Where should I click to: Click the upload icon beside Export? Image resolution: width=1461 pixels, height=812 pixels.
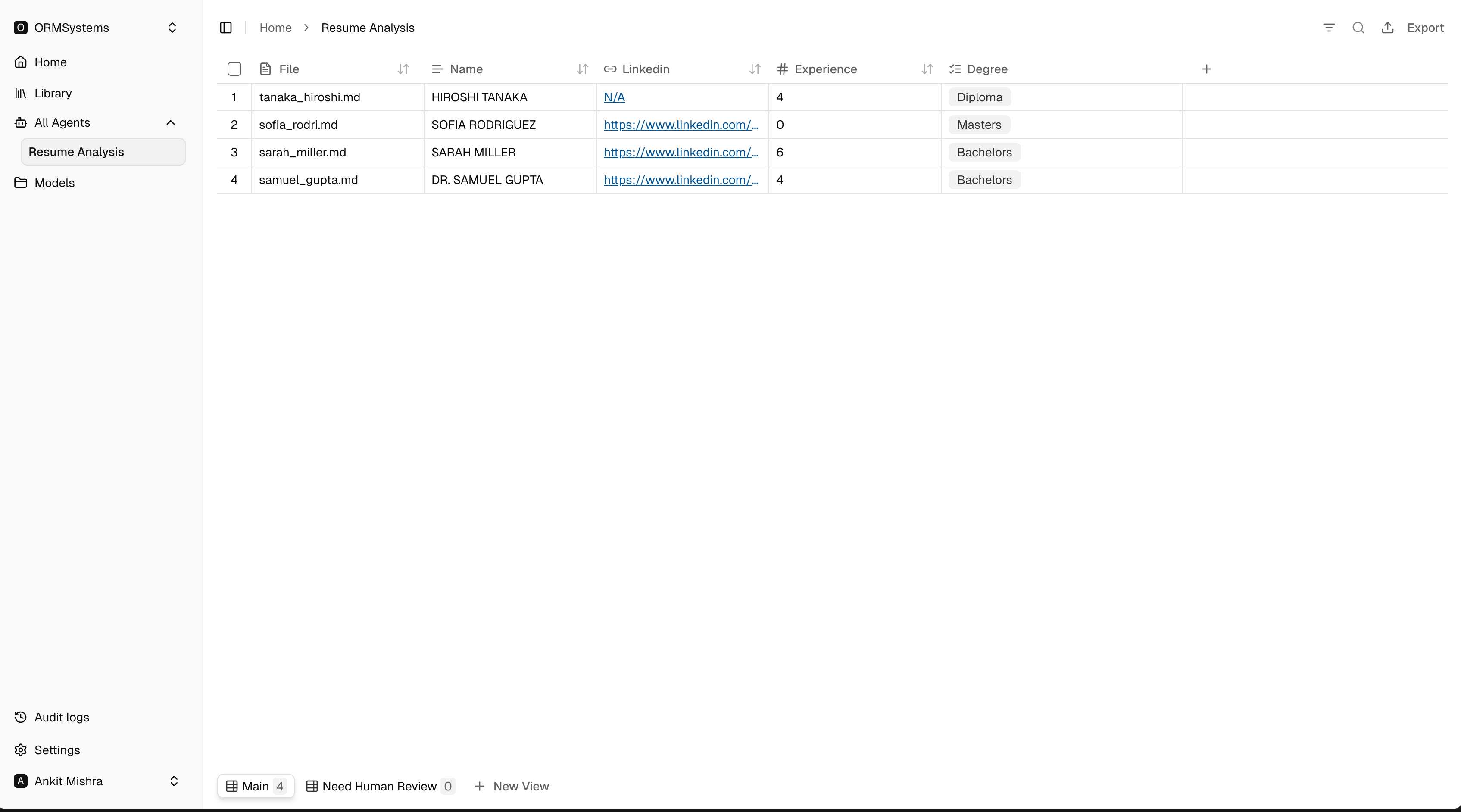(x=1387, y=28)
